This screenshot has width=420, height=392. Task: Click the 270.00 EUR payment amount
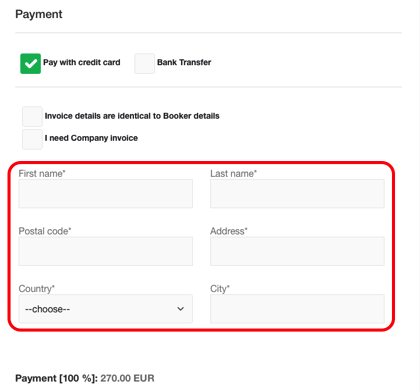[x=127, y=378]
